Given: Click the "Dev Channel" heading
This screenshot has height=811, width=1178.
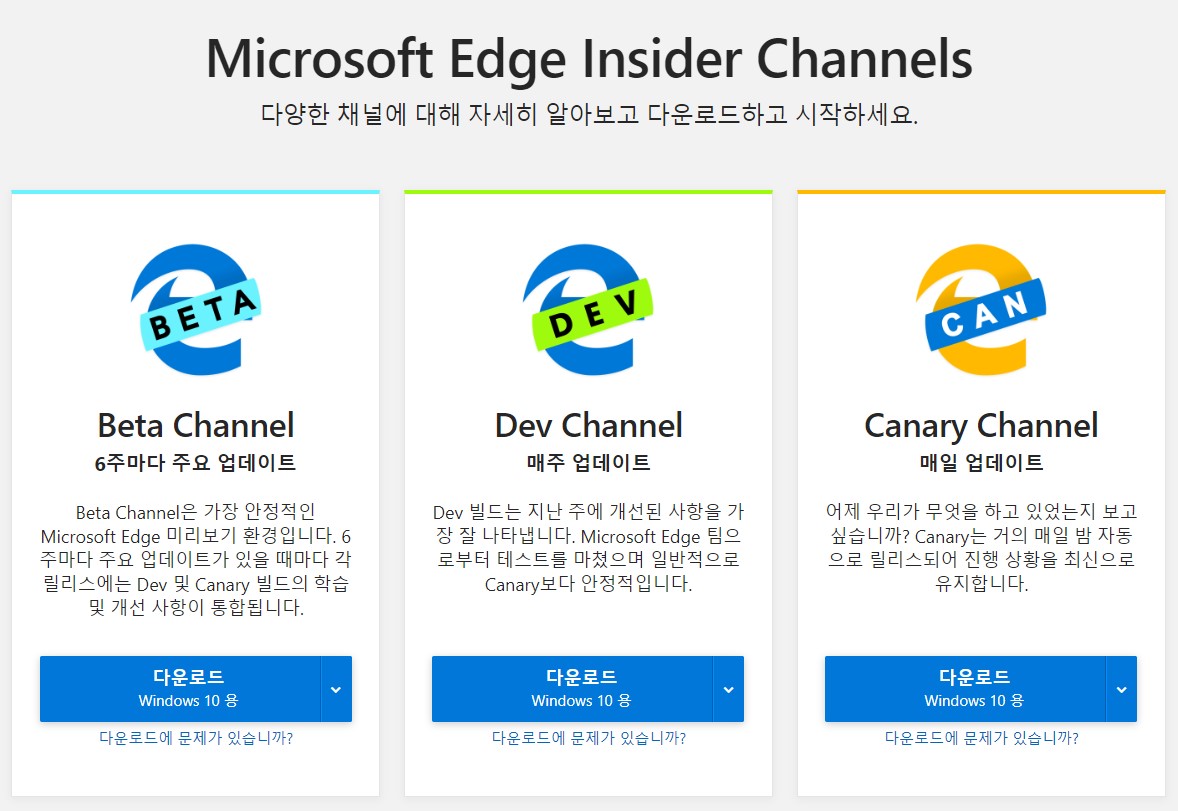Looking at the screenshot, I should coord(588,425).
